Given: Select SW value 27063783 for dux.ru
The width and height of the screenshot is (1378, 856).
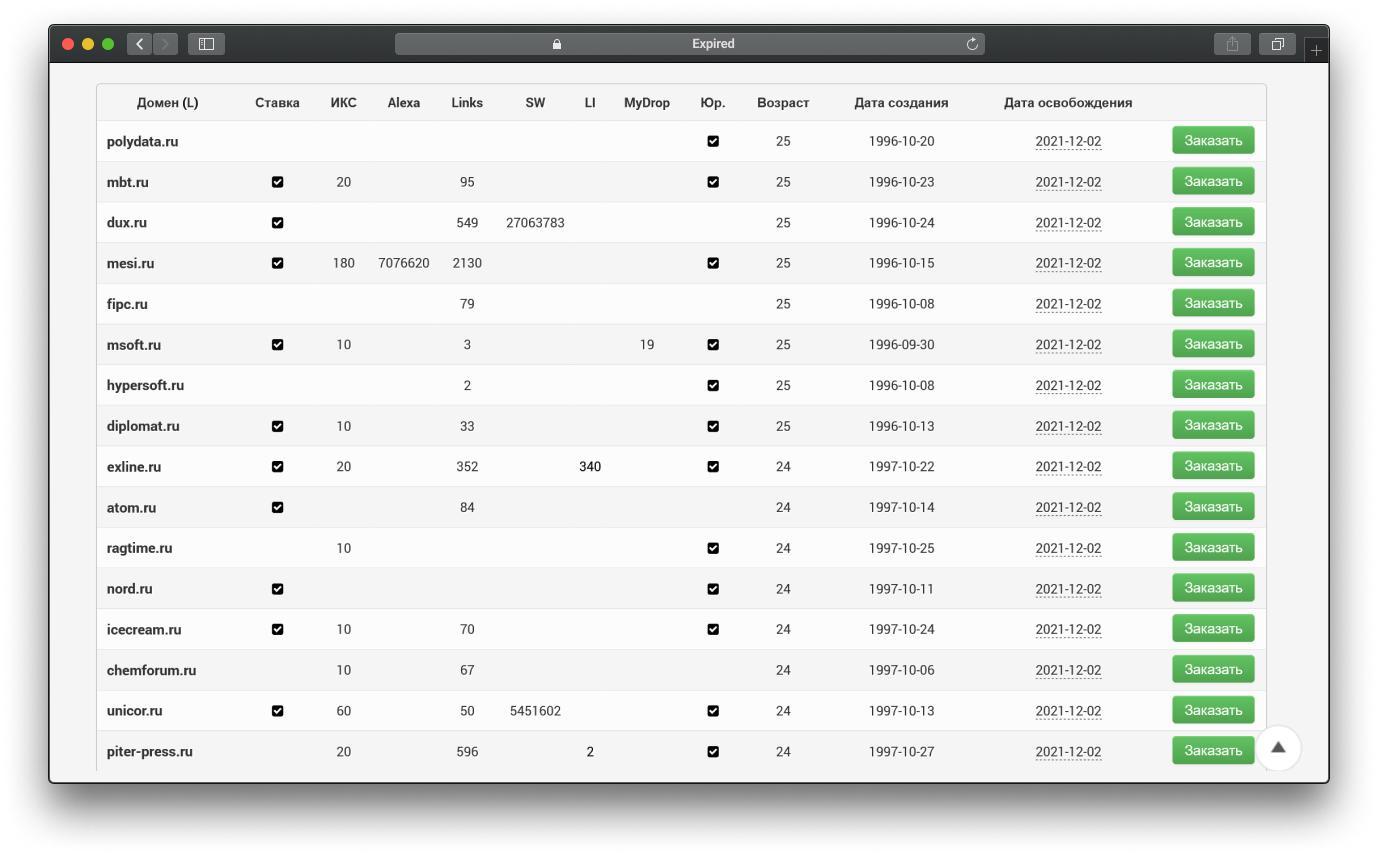Looking at the screenshot, I should coord(535,223).
